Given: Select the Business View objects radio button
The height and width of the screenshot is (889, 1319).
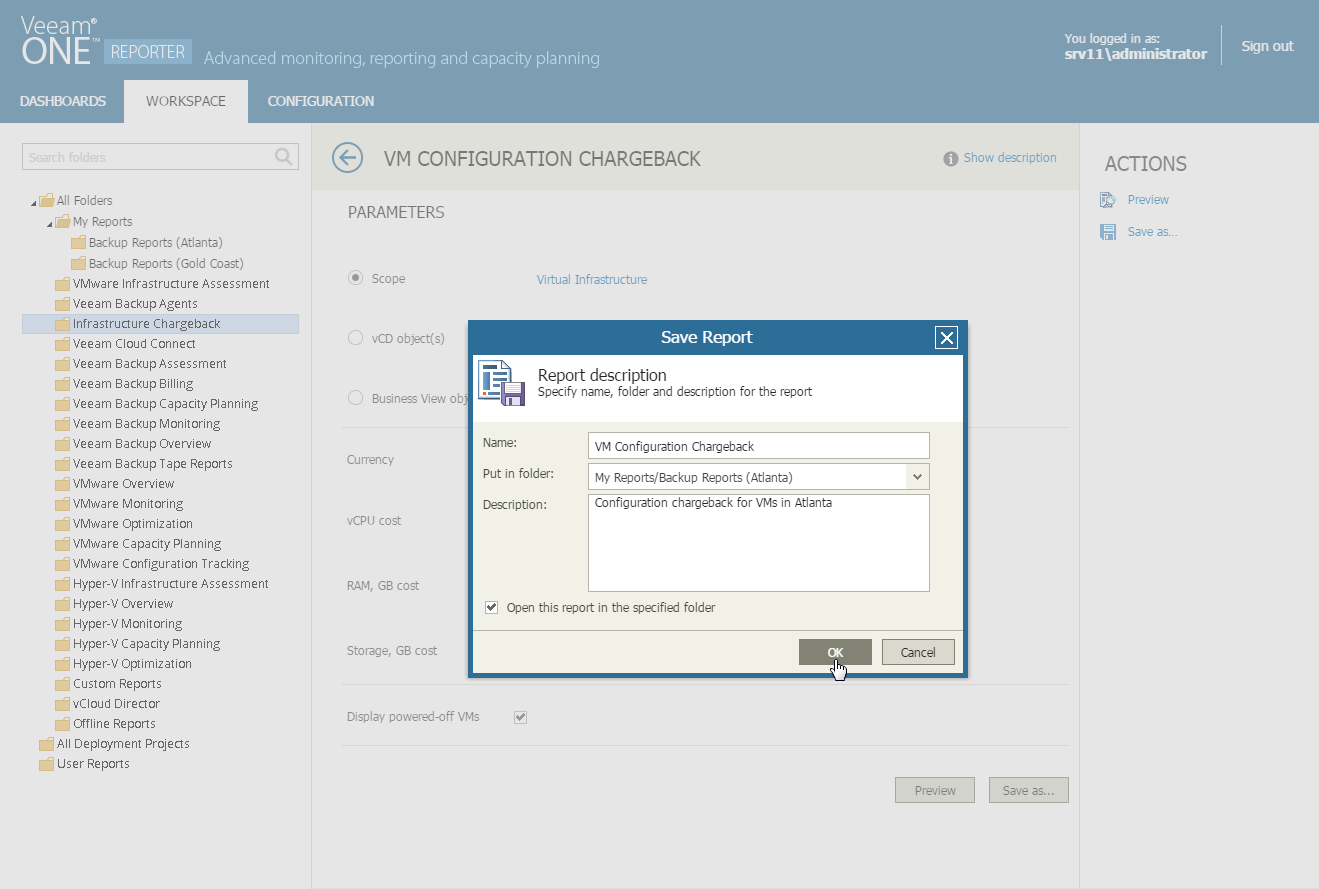Looking at the screenshot, I should click(x=355, y=398).
